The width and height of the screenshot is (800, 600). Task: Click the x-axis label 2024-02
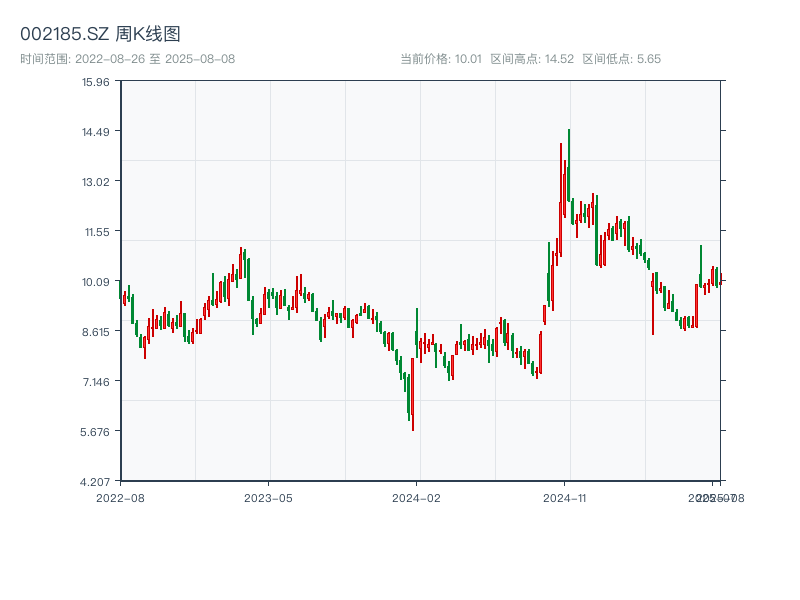416,498
